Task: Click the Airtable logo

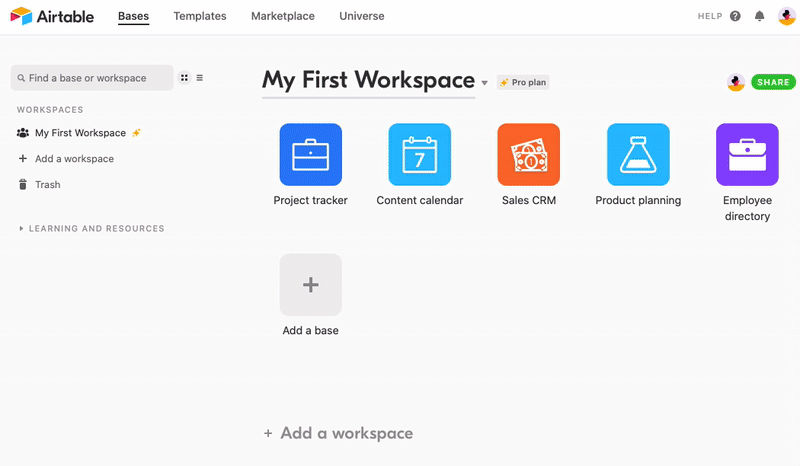Action: tap(52, 16)
